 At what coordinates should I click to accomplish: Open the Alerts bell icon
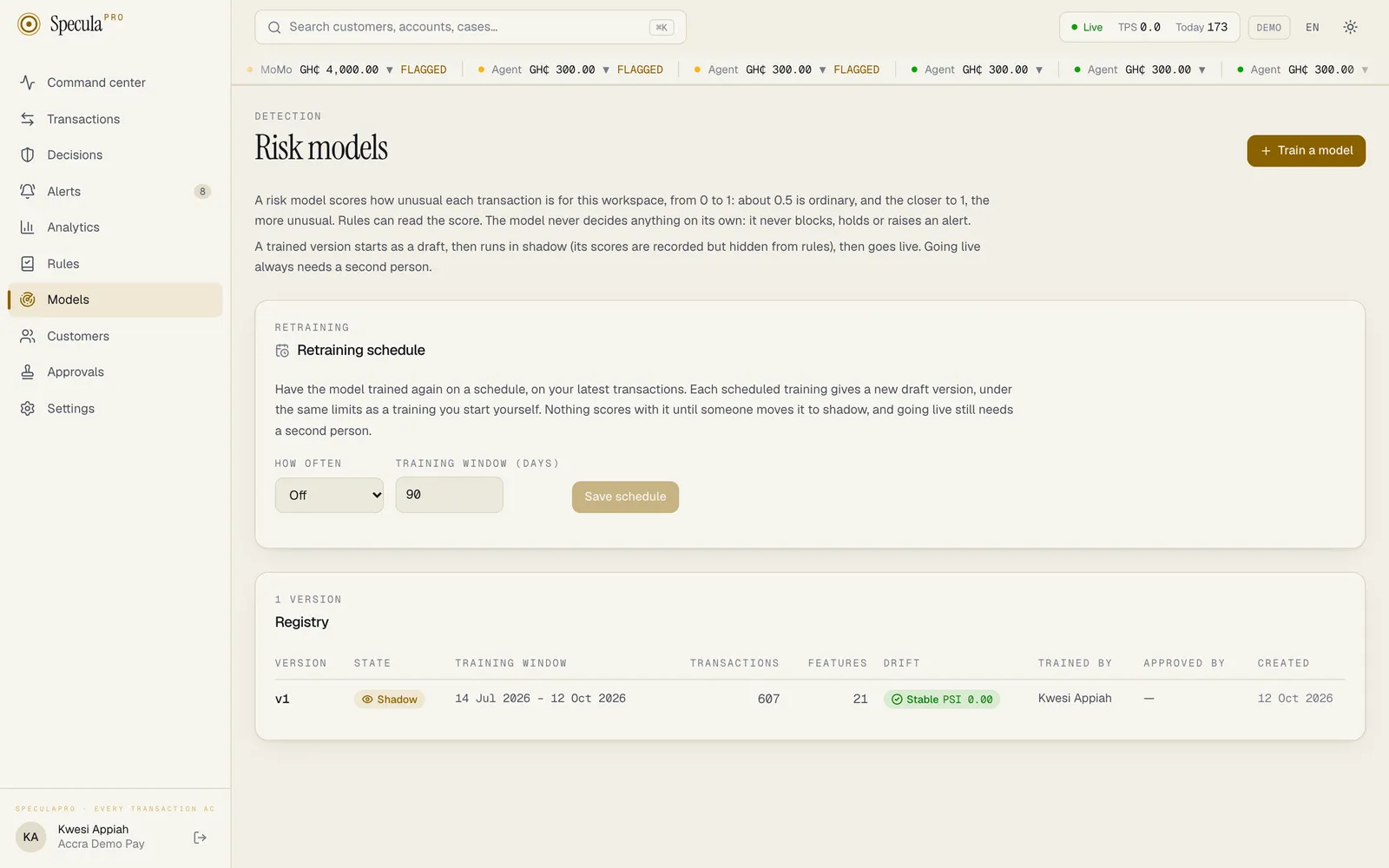tap(28, 191)
